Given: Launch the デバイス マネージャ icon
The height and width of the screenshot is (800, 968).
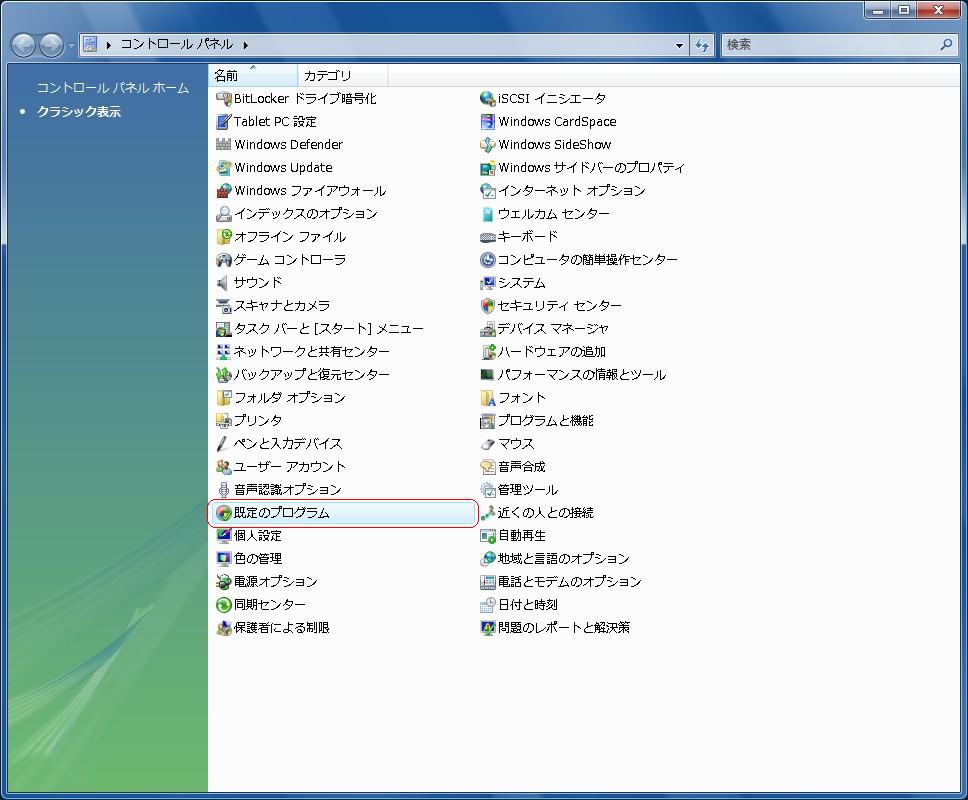Looking at the screenshot, I should click(x=488, y=329).
